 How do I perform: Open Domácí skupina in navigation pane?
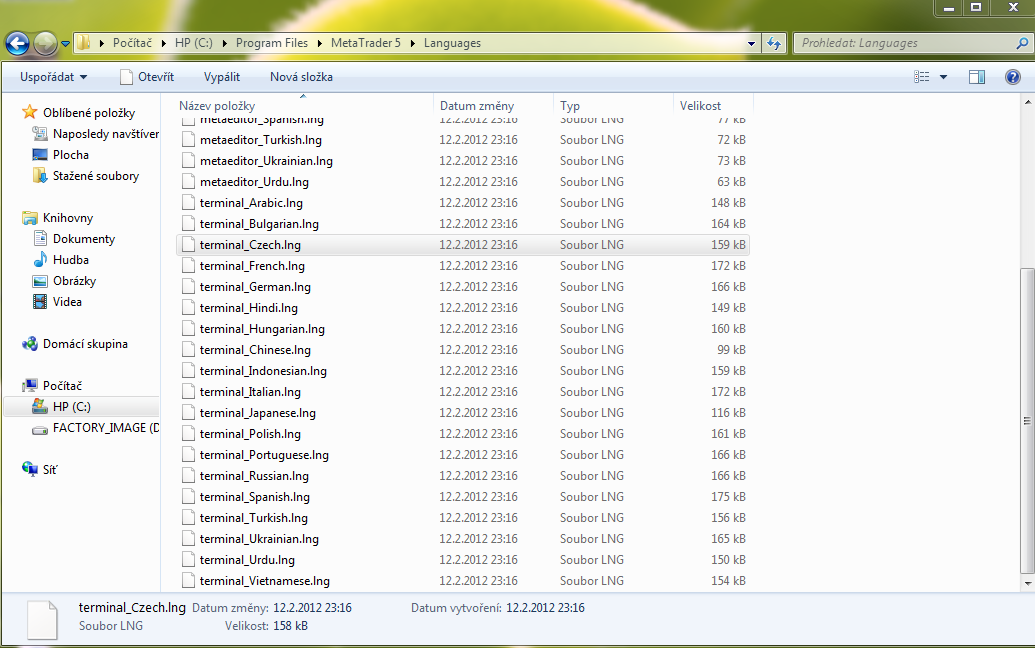85,344
